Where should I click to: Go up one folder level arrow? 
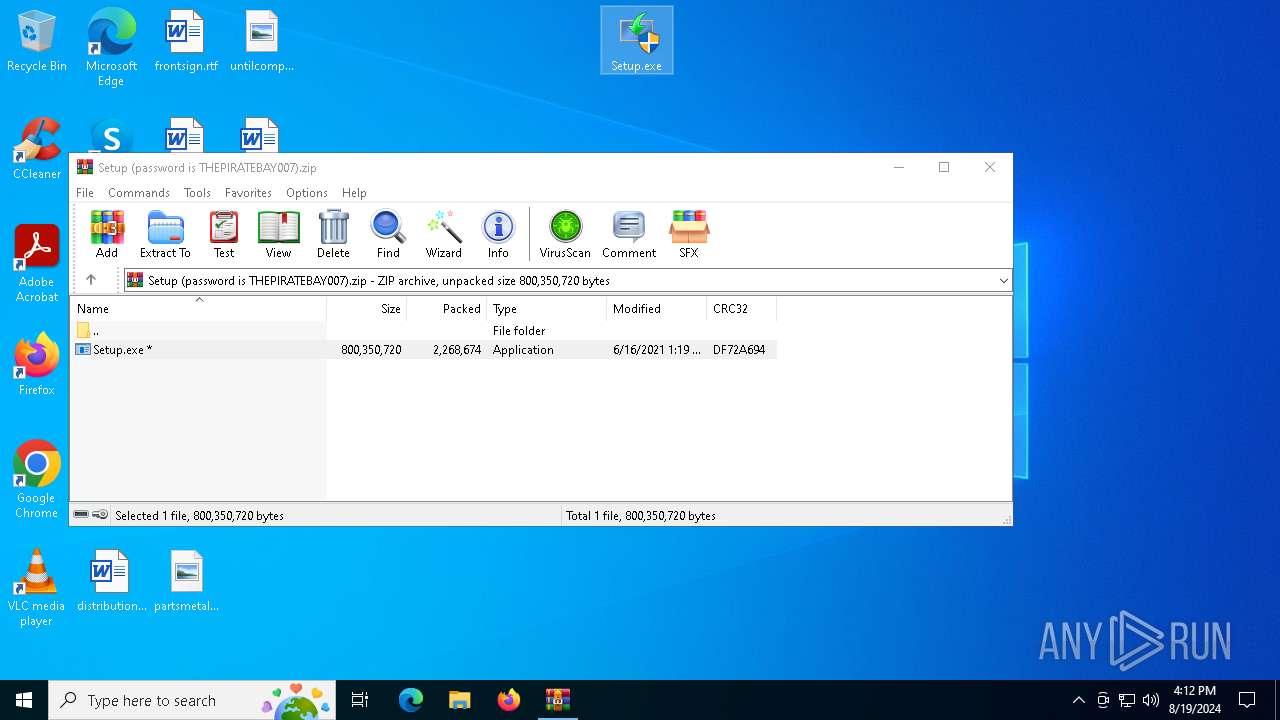91,280
